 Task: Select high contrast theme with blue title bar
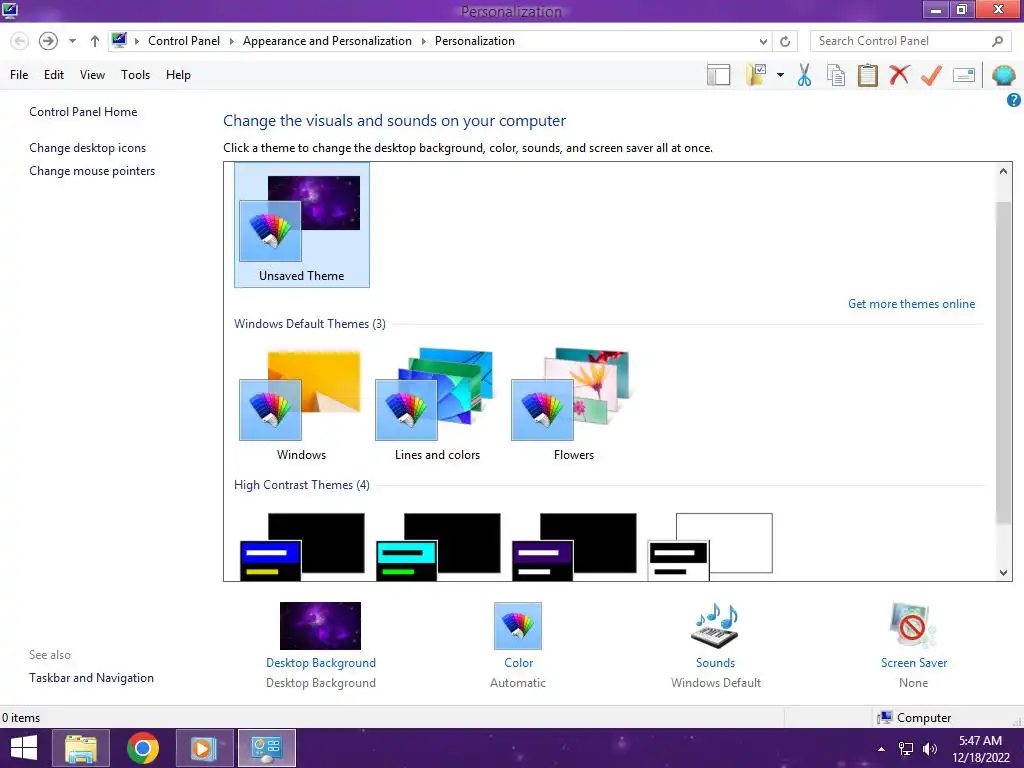tap(302, 547)
